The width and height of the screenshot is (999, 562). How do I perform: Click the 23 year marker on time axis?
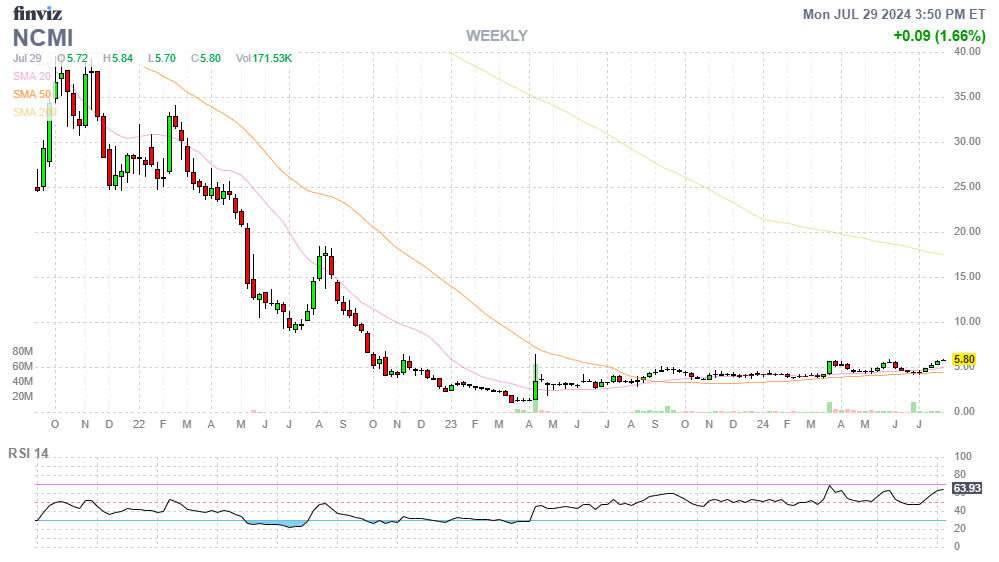click(x=450, y=425)
